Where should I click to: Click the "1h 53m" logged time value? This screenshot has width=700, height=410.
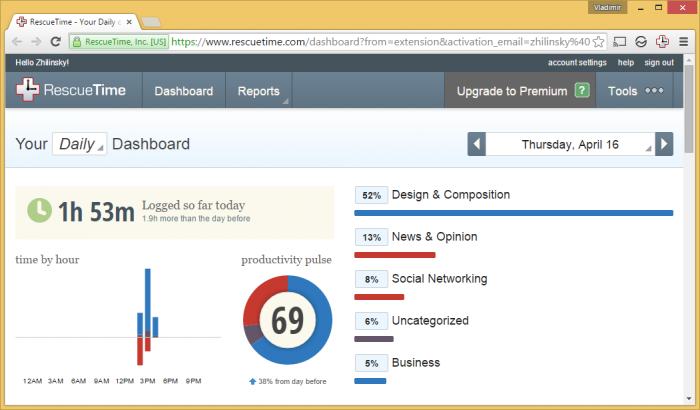(96, 211)
